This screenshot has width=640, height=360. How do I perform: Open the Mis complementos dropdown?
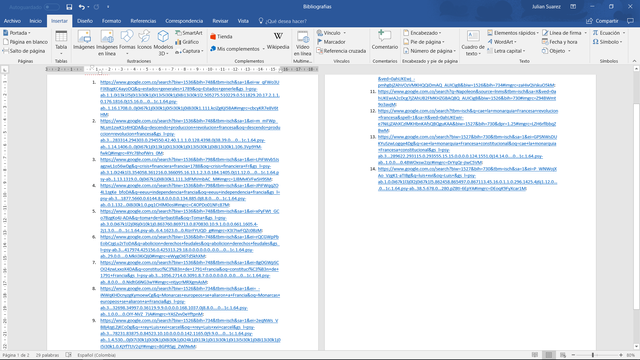pyautogui.click(x=237, y=49)
